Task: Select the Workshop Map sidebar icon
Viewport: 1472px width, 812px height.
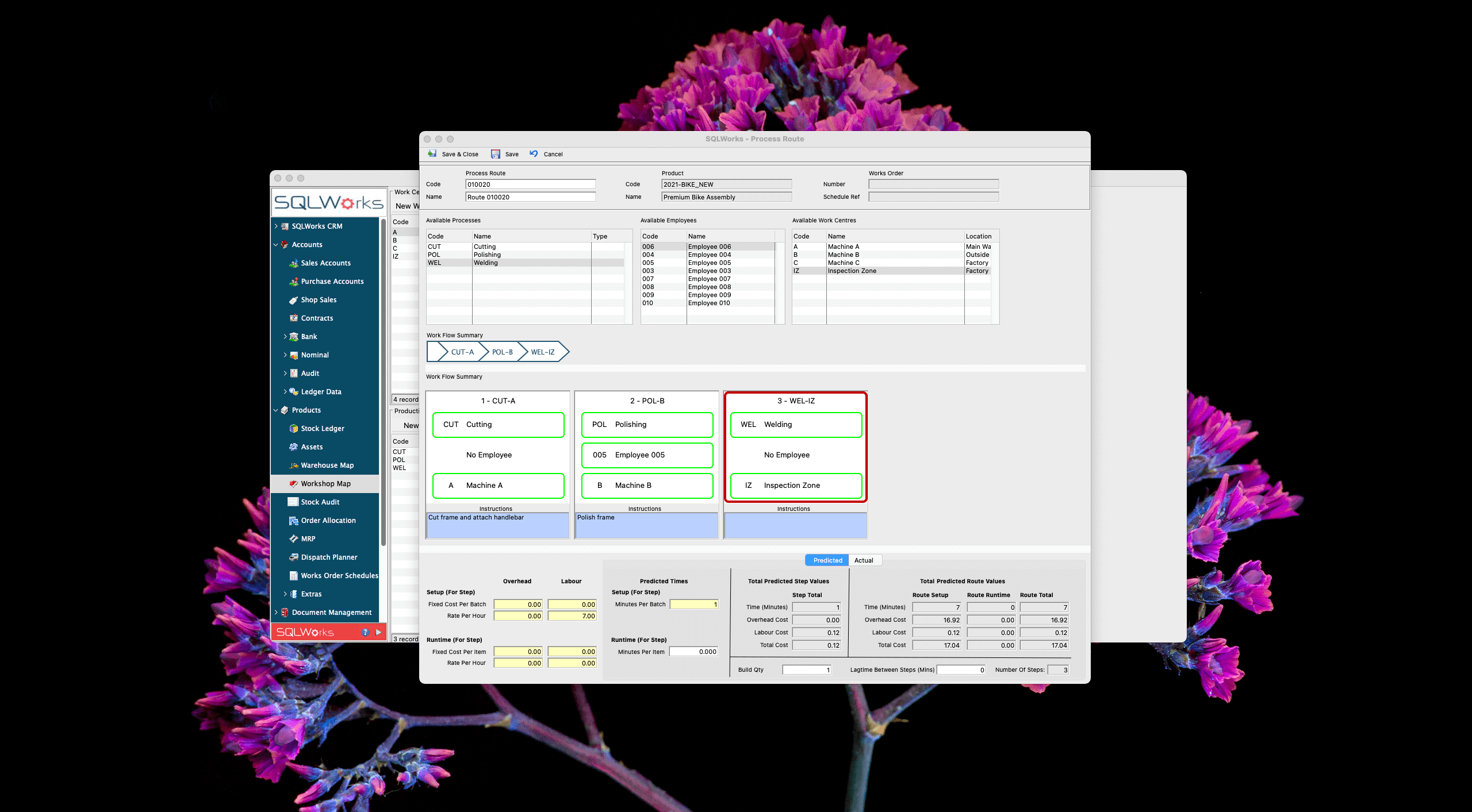Action: coord(294,483)
